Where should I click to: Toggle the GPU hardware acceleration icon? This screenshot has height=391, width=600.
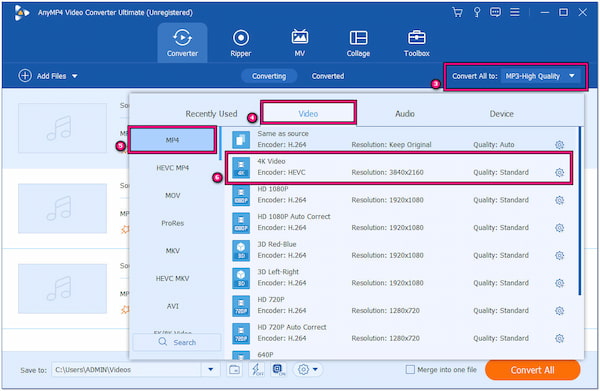click(x=279, y=370)
